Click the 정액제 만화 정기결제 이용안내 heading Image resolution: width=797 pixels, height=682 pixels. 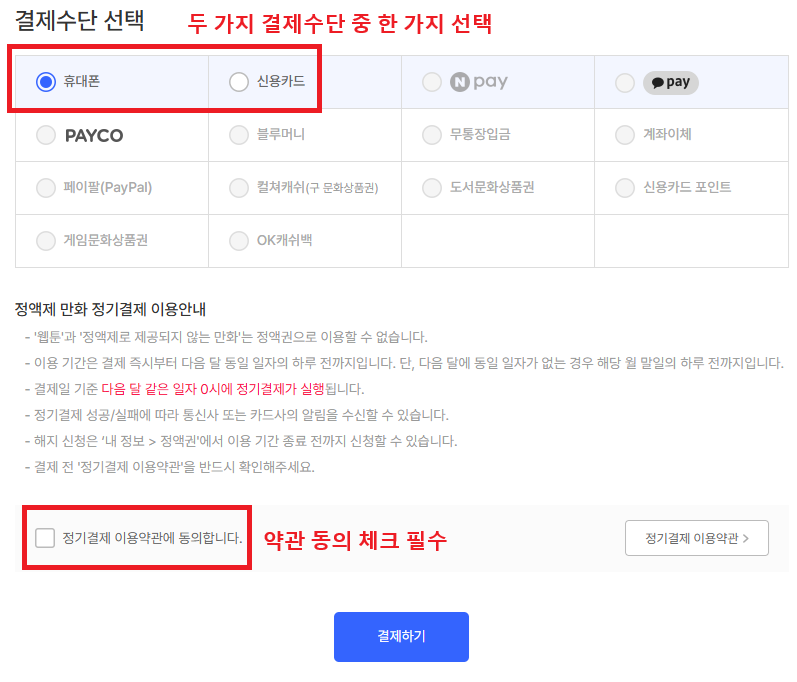click(x=110, y=310)
